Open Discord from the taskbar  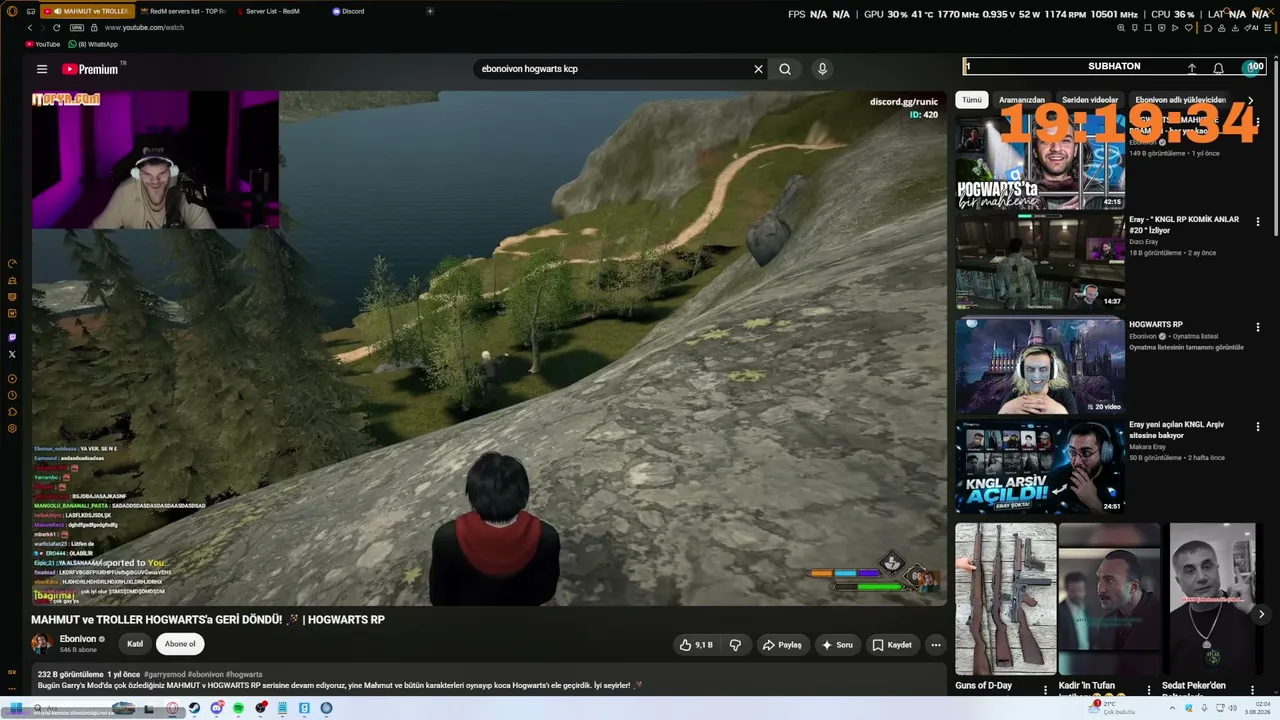216,708
